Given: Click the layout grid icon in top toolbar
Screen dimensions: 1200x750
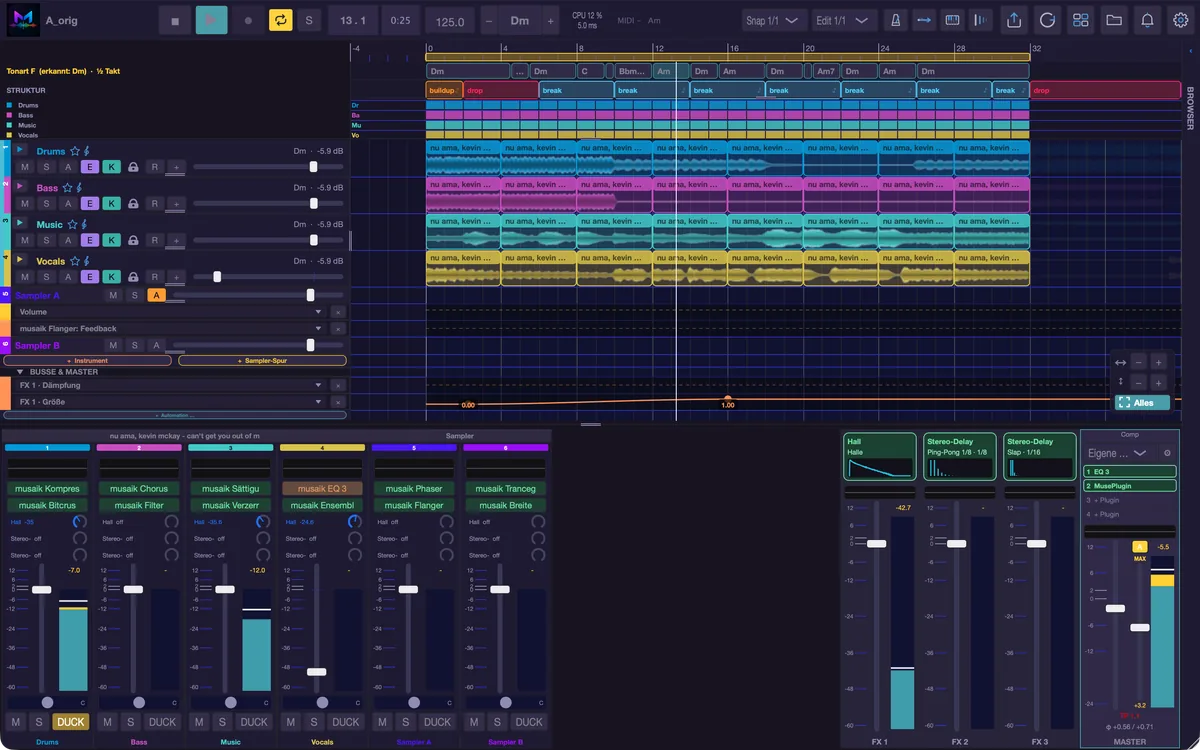Looking at the screenshot, I should pyautogui.click(x=1080, y=20).
